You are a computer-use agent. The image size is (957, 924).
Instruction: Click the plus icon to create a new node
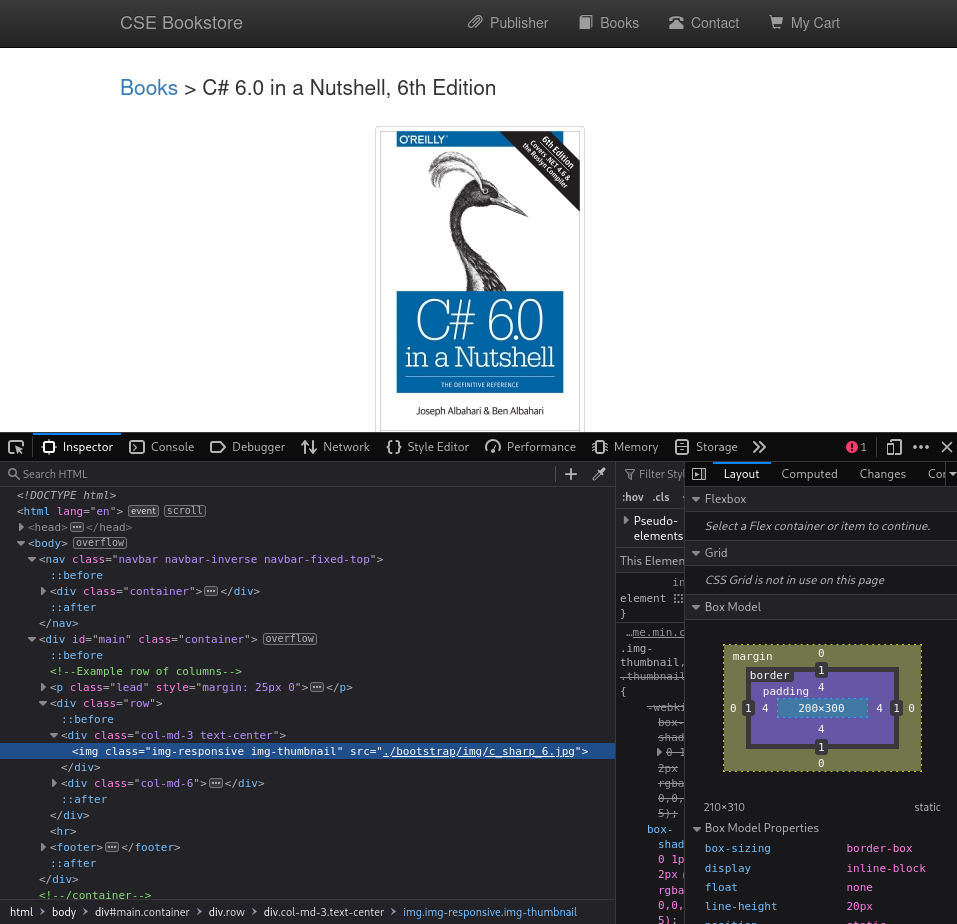[x=571, y=474]
